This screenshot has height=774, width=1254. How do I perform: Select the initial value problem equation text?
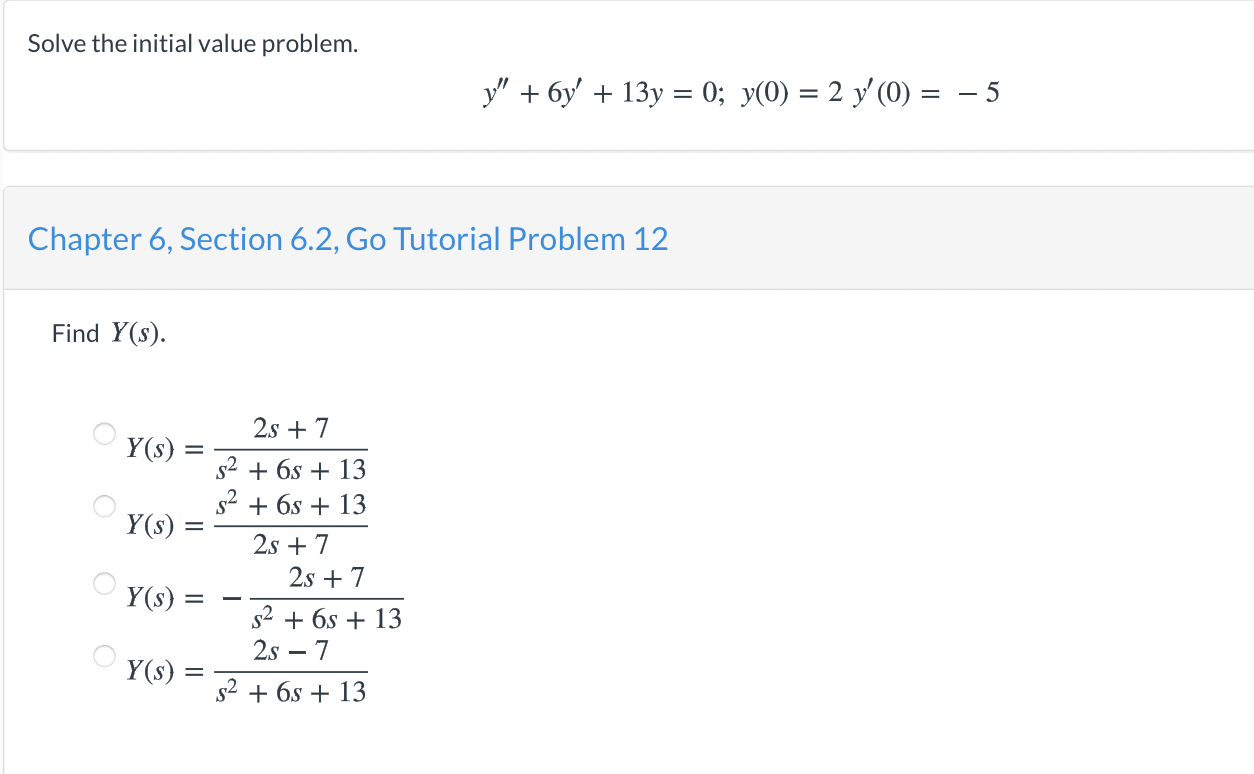coord(740,91)
